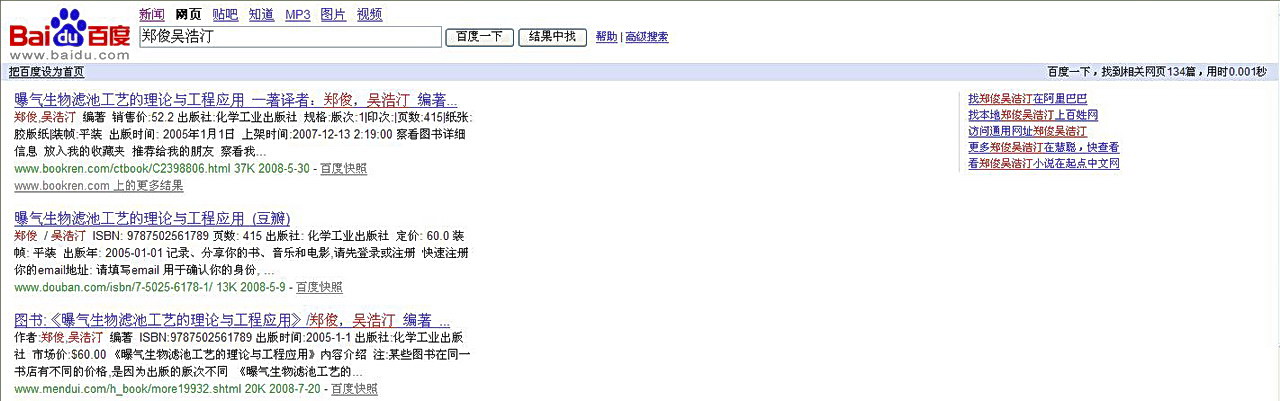Click the Baidu logo
The image size is (1280, 401).
tap(70, 34)
